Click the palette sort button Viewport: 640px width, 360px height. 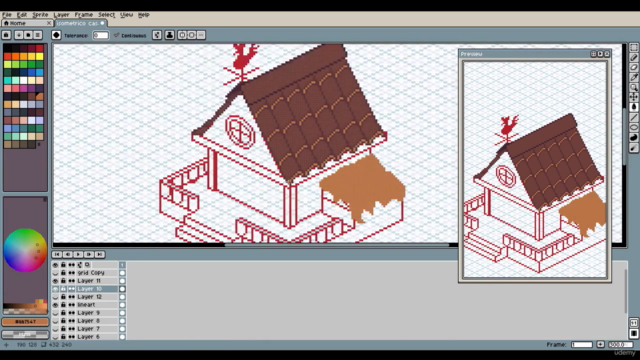click(19, 35)
